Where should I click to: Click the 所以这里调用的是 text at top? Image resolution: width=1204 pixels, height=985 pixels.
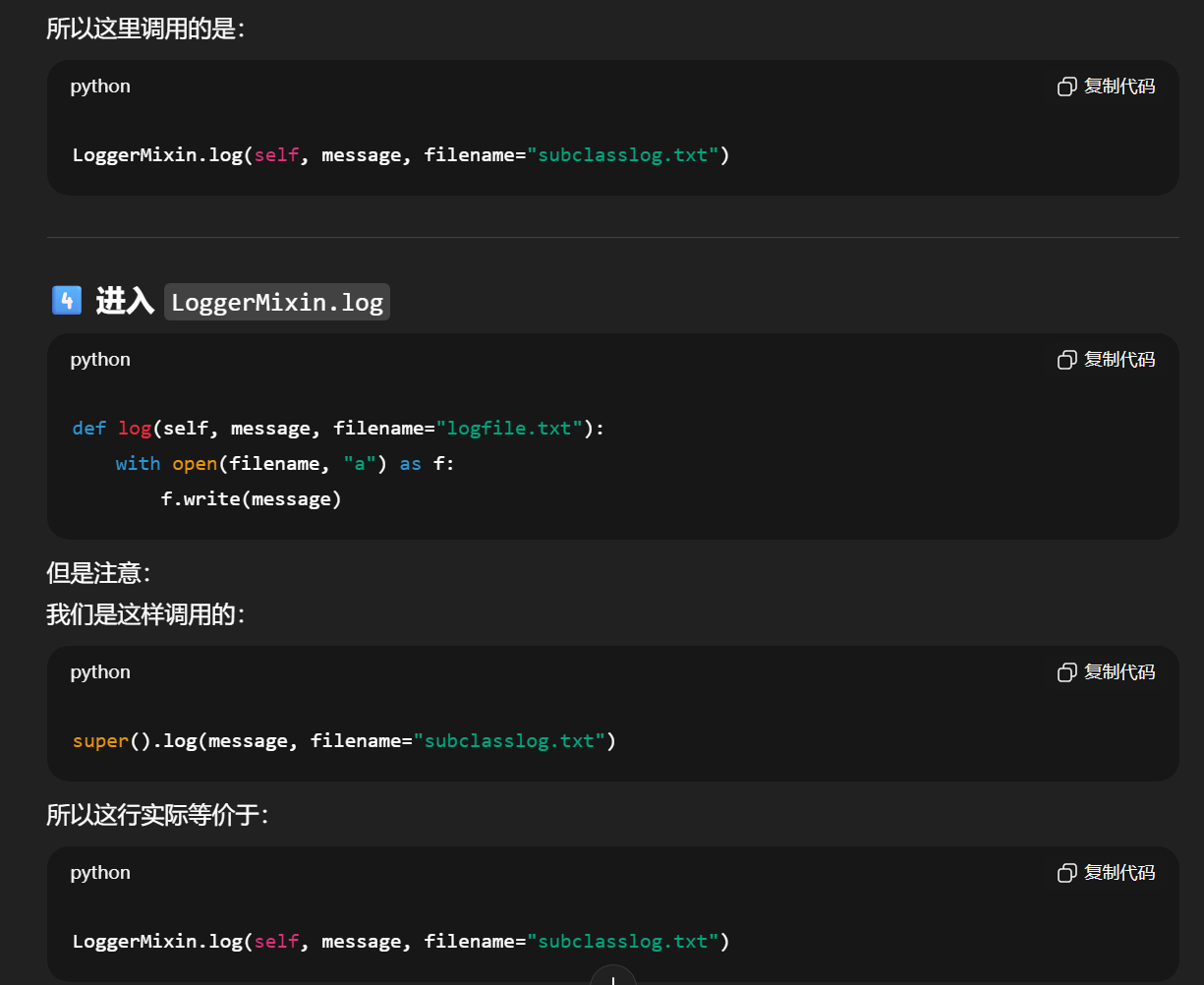145,29
